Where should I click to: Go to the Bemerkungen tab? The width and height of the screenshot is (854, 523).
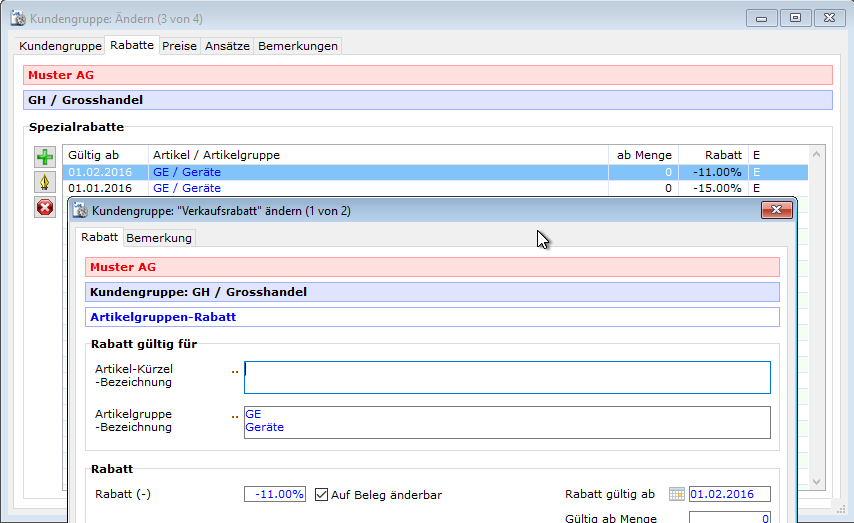[298, 46]
